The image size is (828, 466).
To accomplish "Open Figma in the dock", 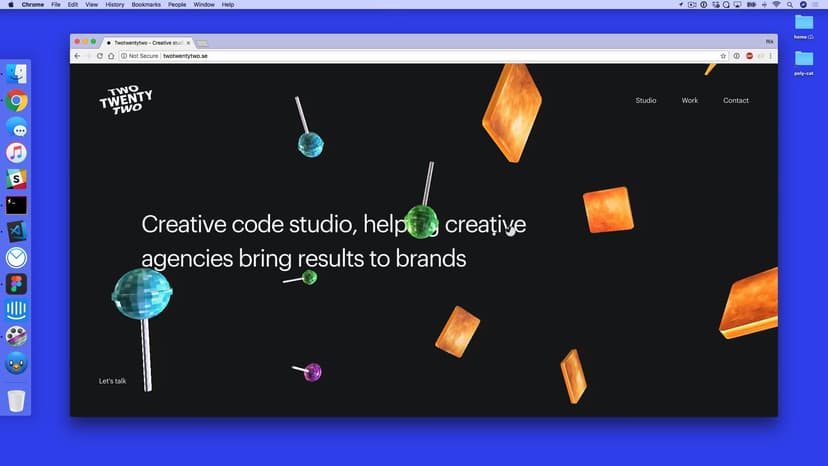I will (16, 284).
